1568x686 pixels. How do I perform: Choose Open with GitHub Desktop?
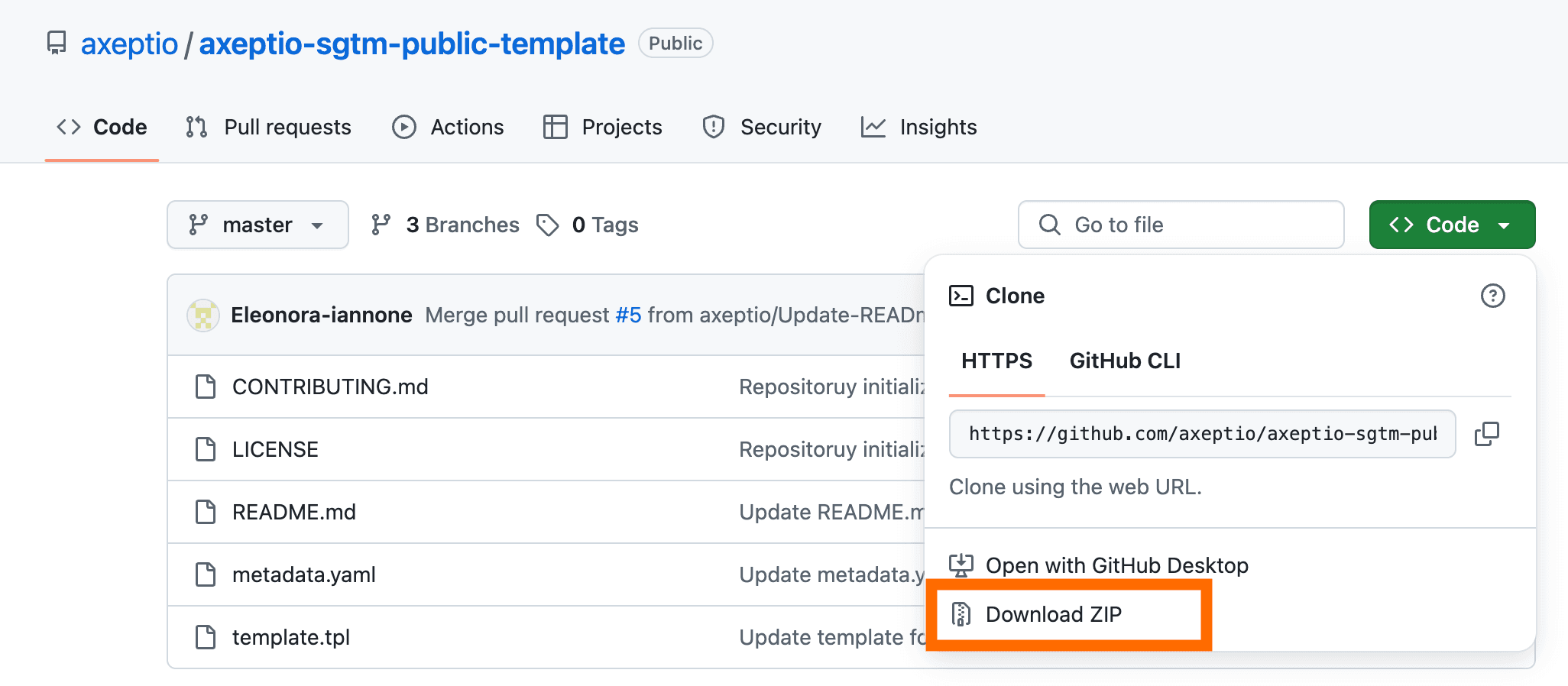1116,565
